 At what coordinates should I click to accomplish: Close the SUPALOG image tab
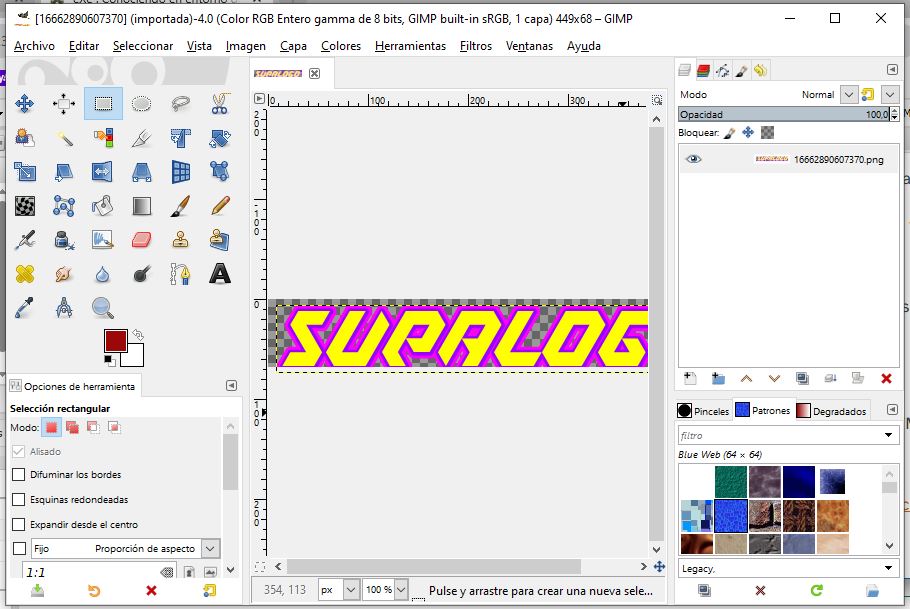(x=314, y=73)
